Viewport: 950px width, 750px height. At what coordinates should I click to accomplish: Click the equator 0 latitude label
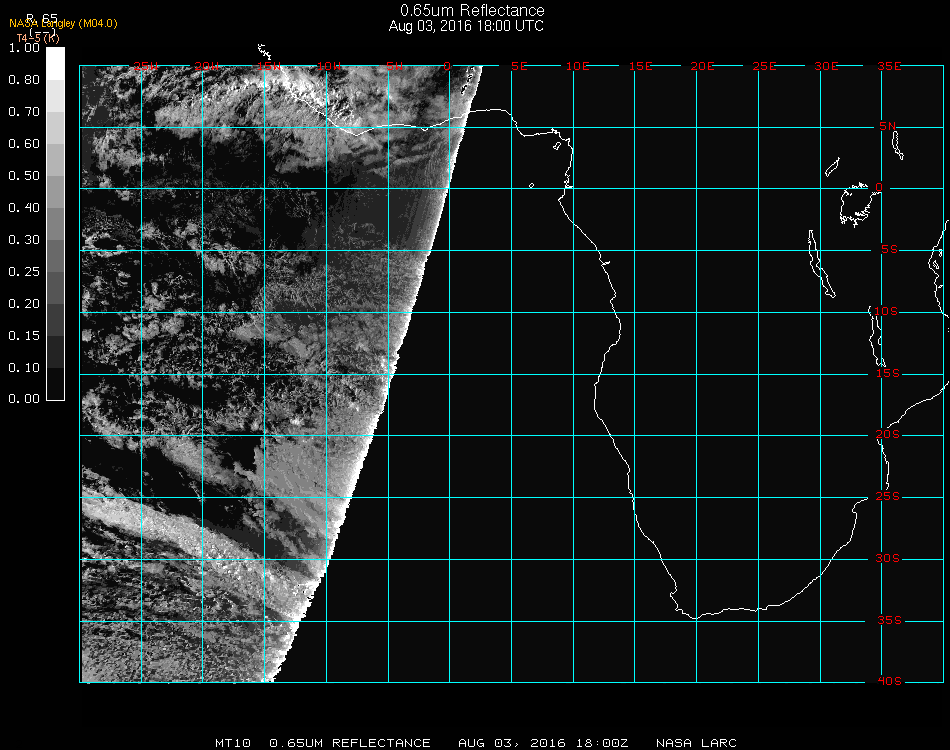879,188
